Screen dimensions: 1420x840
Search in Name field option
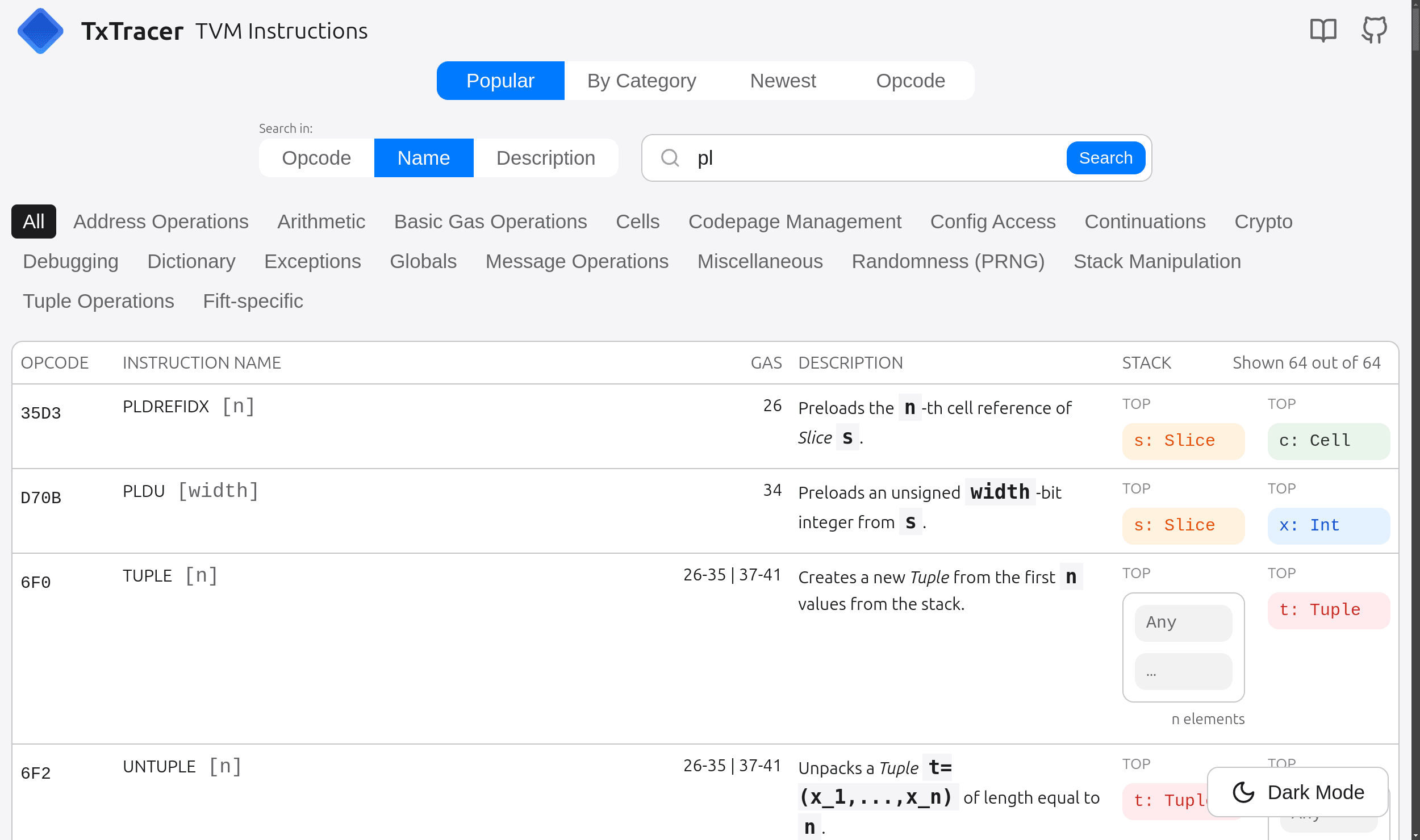tap(424, 158)
